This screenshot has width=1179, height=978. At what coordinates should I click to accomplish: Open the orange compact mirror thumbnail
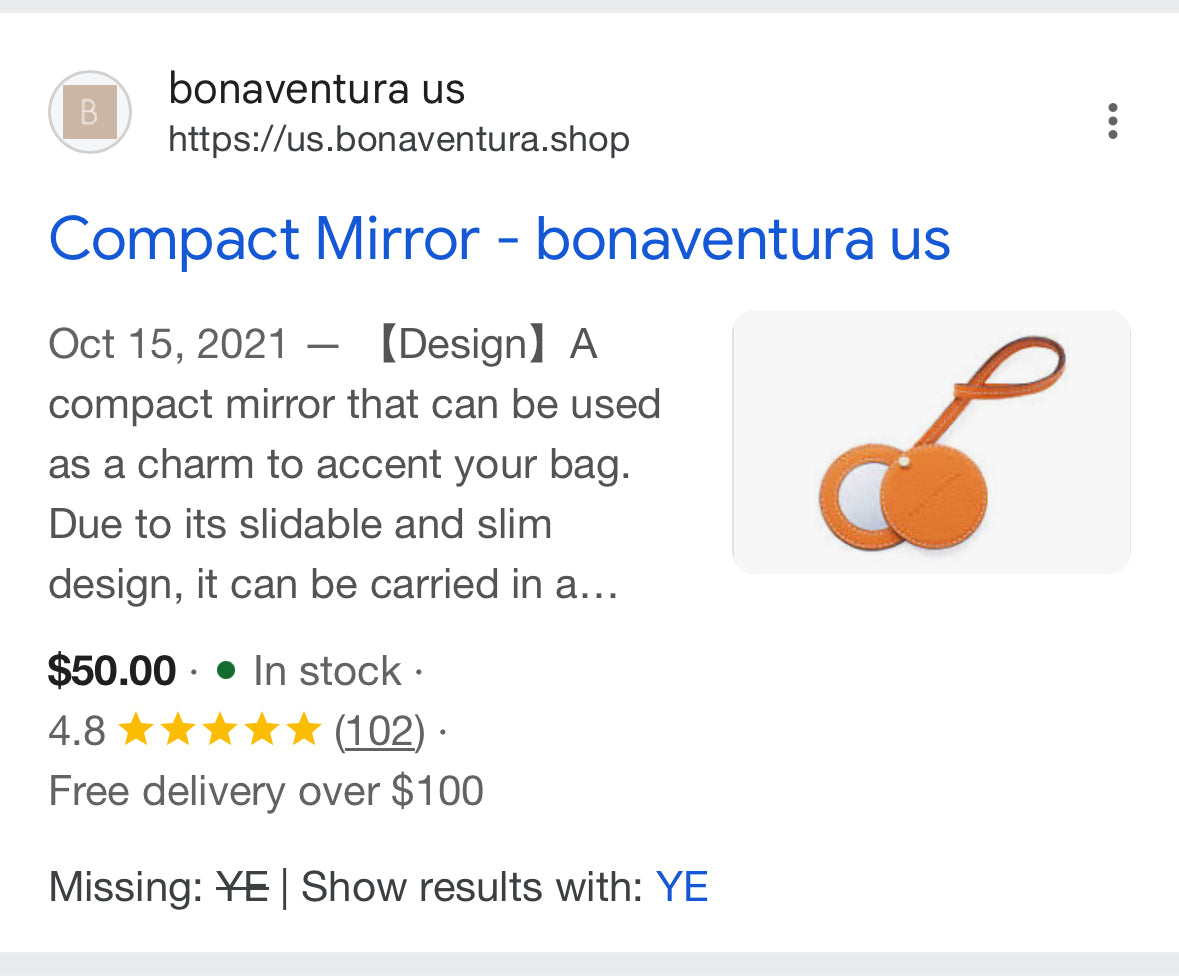click(931, 441)
